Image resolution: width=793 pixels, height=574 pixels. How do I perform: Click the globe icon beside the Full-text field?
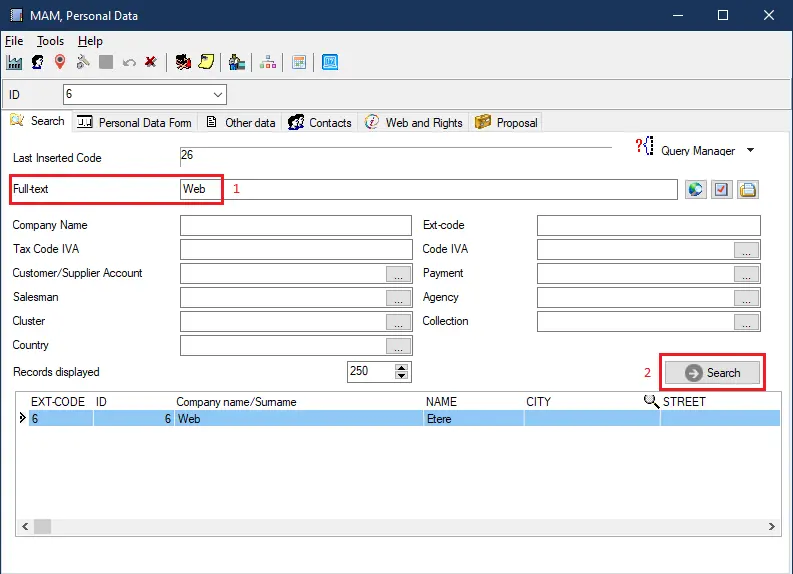pyautogui.click(x=696, y=189)
